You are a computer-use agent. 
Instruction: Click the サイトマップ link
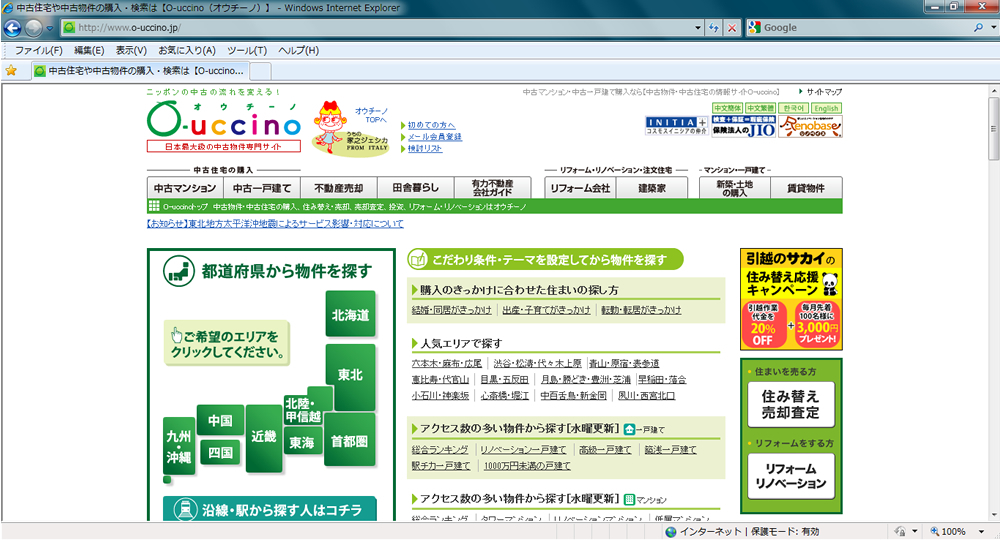(823, 92)
